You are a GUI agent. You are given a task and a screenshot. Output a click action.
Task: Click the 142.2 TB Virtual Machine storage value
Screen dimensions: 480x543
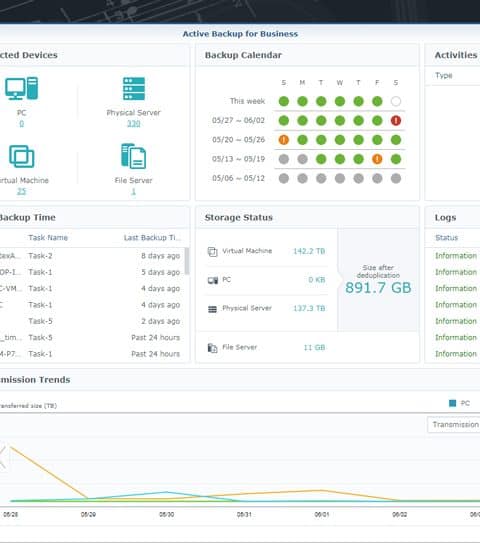click(309, 251)
